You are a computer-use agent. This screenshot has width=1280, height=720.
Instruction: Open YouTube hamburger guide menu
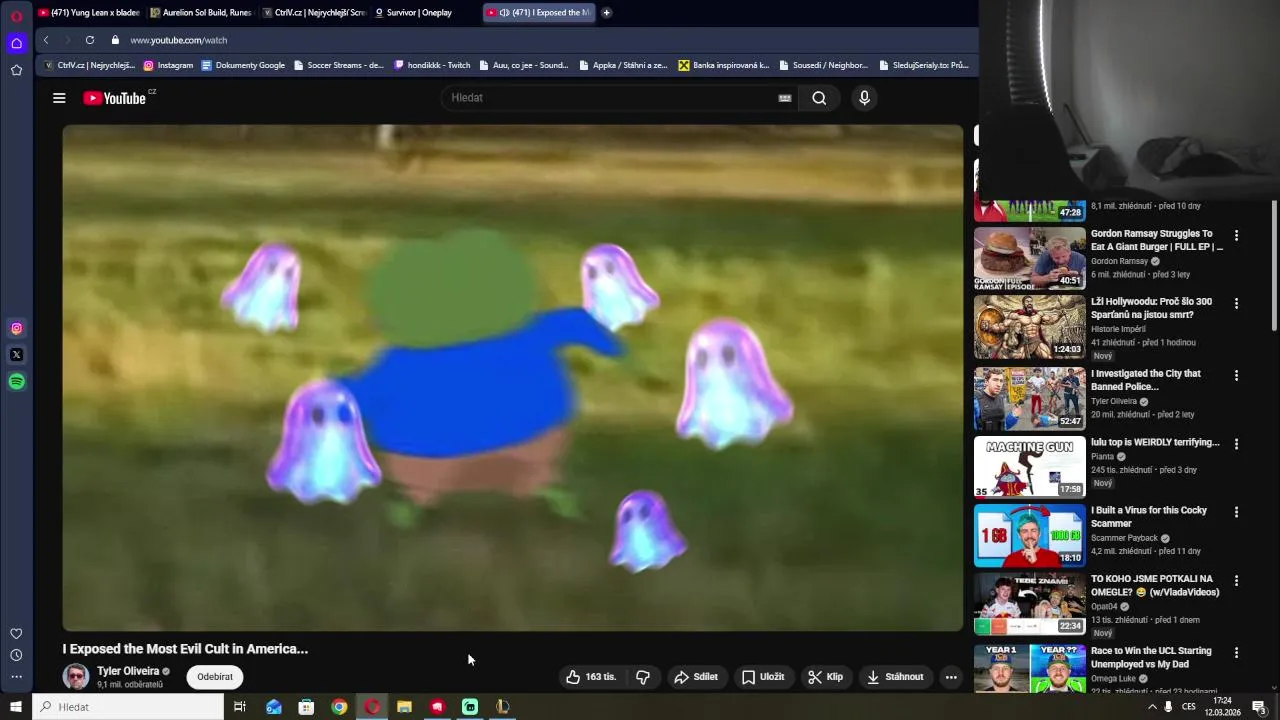(x=59, y=98)
